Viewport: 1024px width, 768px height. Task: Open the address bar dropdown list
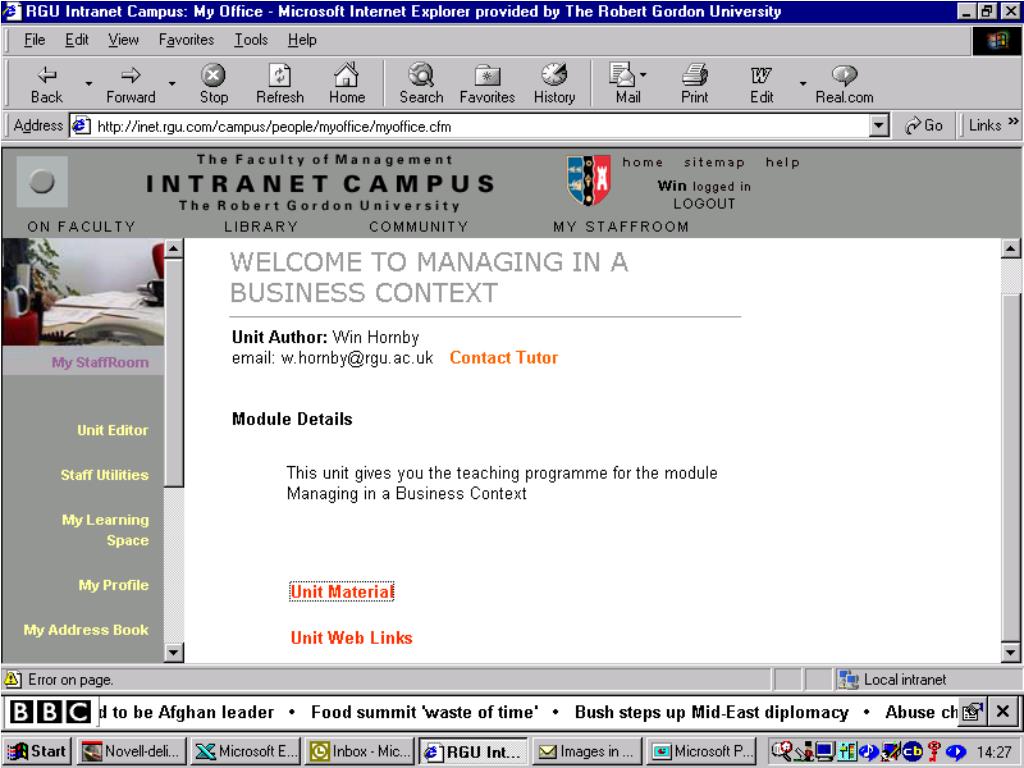click(x=880, y=125)
